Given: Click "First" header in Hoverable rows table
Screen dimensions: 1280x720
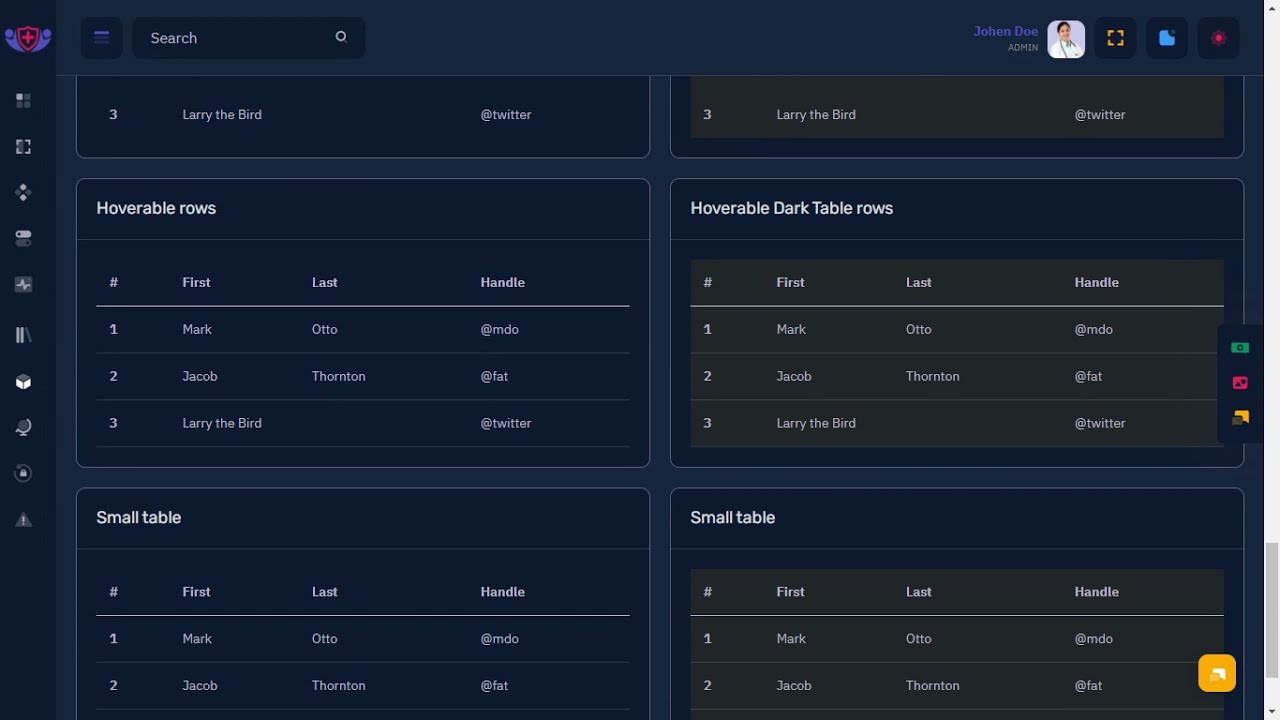Looking at the screenshot, I should point(196,282).
